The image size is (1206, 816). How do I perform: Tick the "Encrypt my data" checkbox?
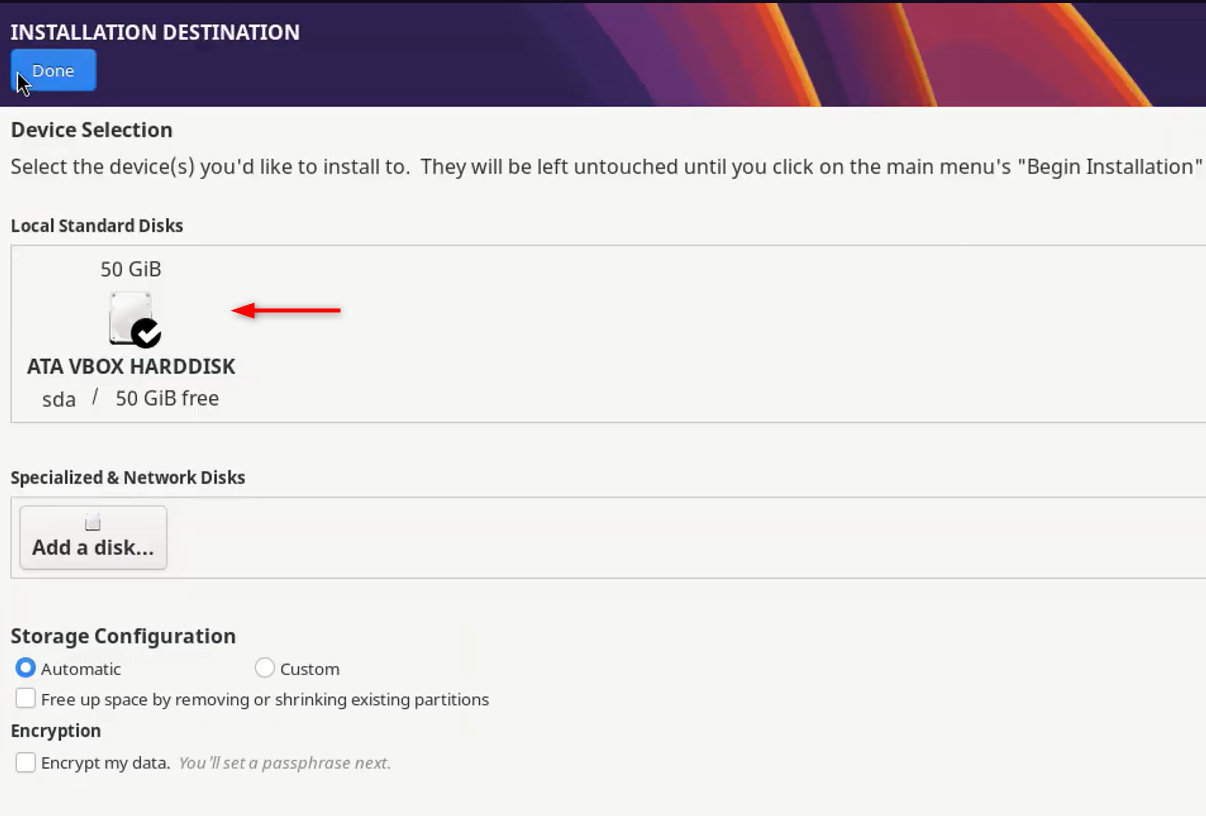26,763
